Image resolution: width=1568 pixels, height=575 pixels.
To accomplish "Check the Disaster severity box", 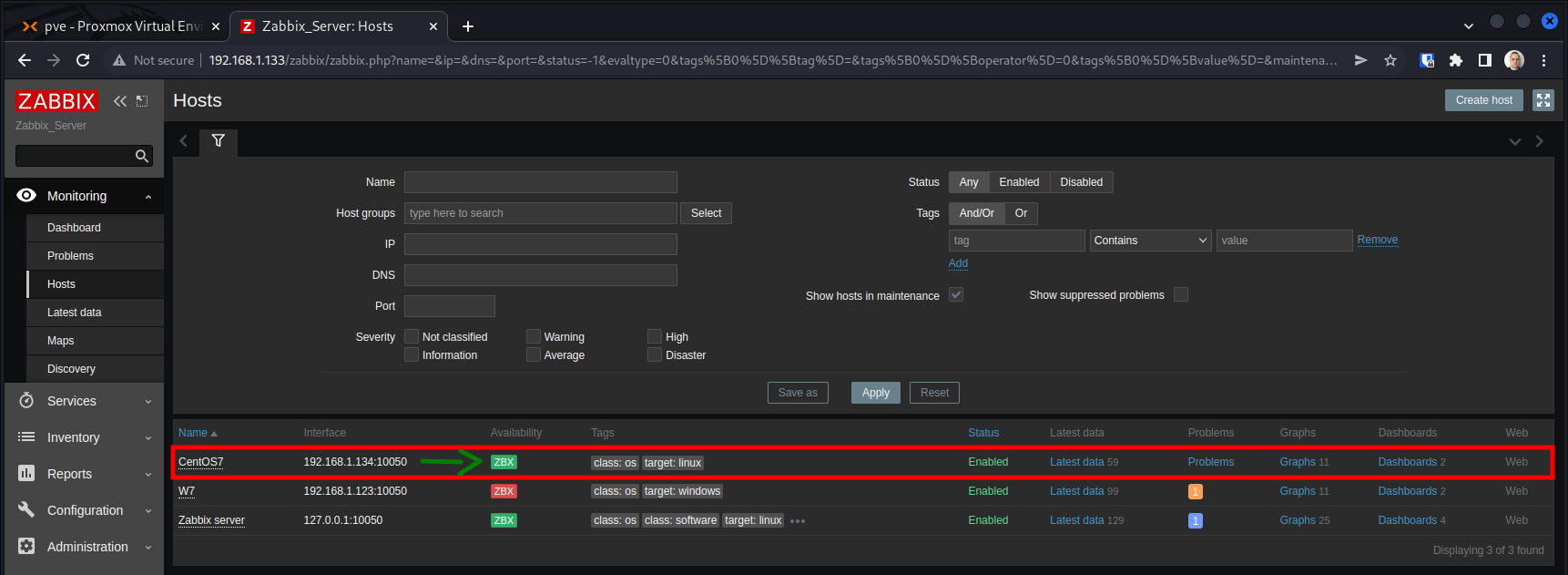I will [655, 354].
